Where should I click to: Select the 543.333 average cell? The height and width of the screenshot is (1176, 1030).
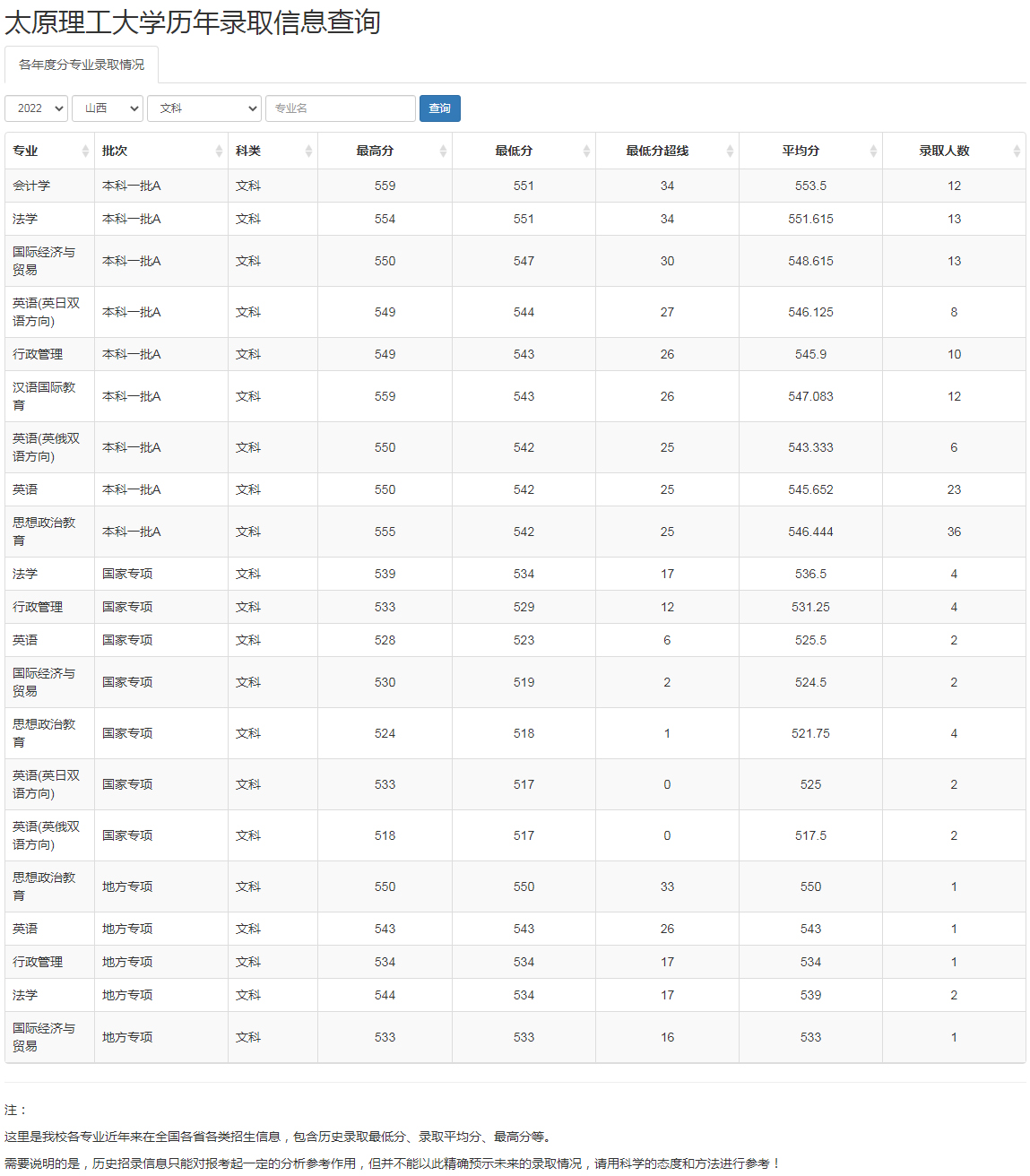(x=810, y=447)
